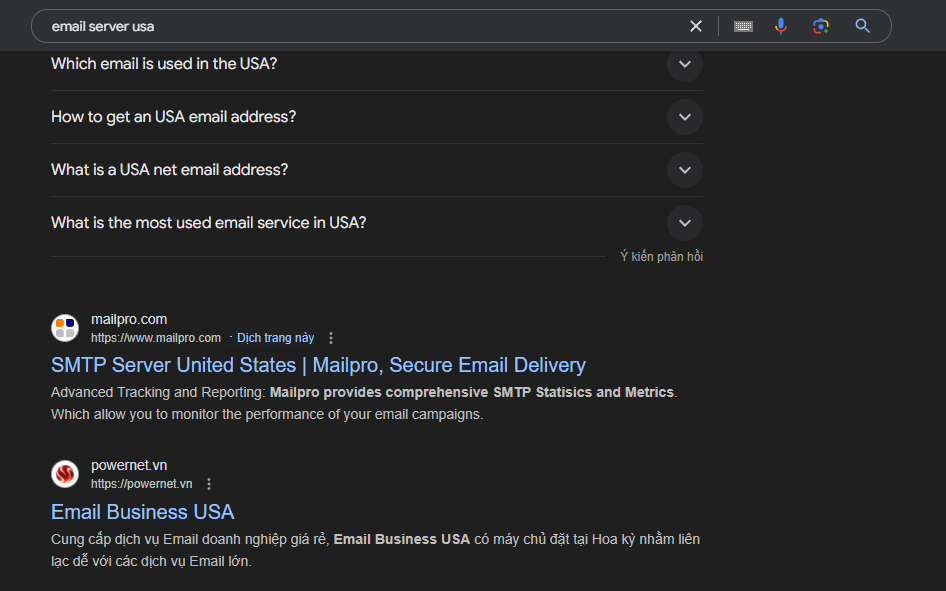Screen dimensions: 946x591
Task: Open the "SMTP Server United States | Mailpro" result
Action: pyautogui.click(x=318, y=365)
